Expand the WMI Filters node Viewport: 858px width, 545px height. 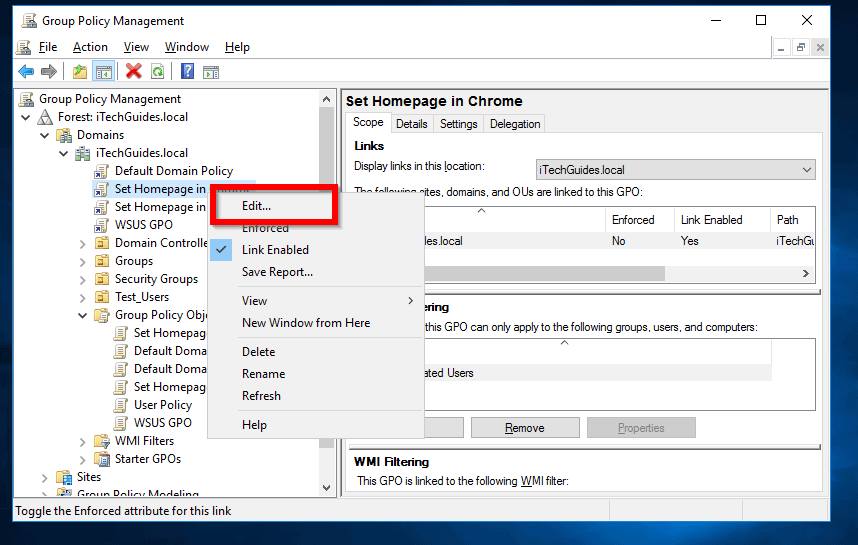[83, 442]
